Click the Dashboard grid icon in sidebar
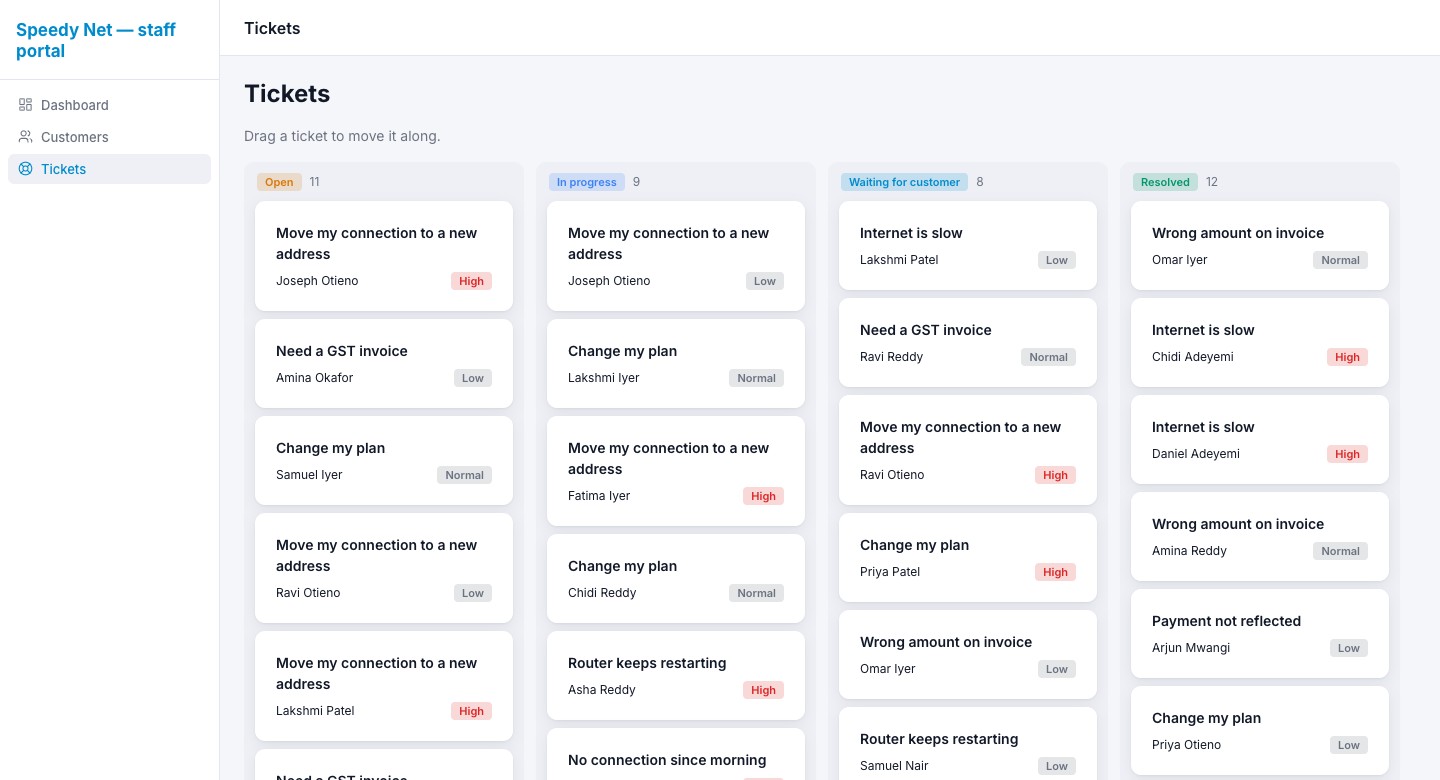The height and width of the screenshot is (780, 1440). (x=26, y=105)
